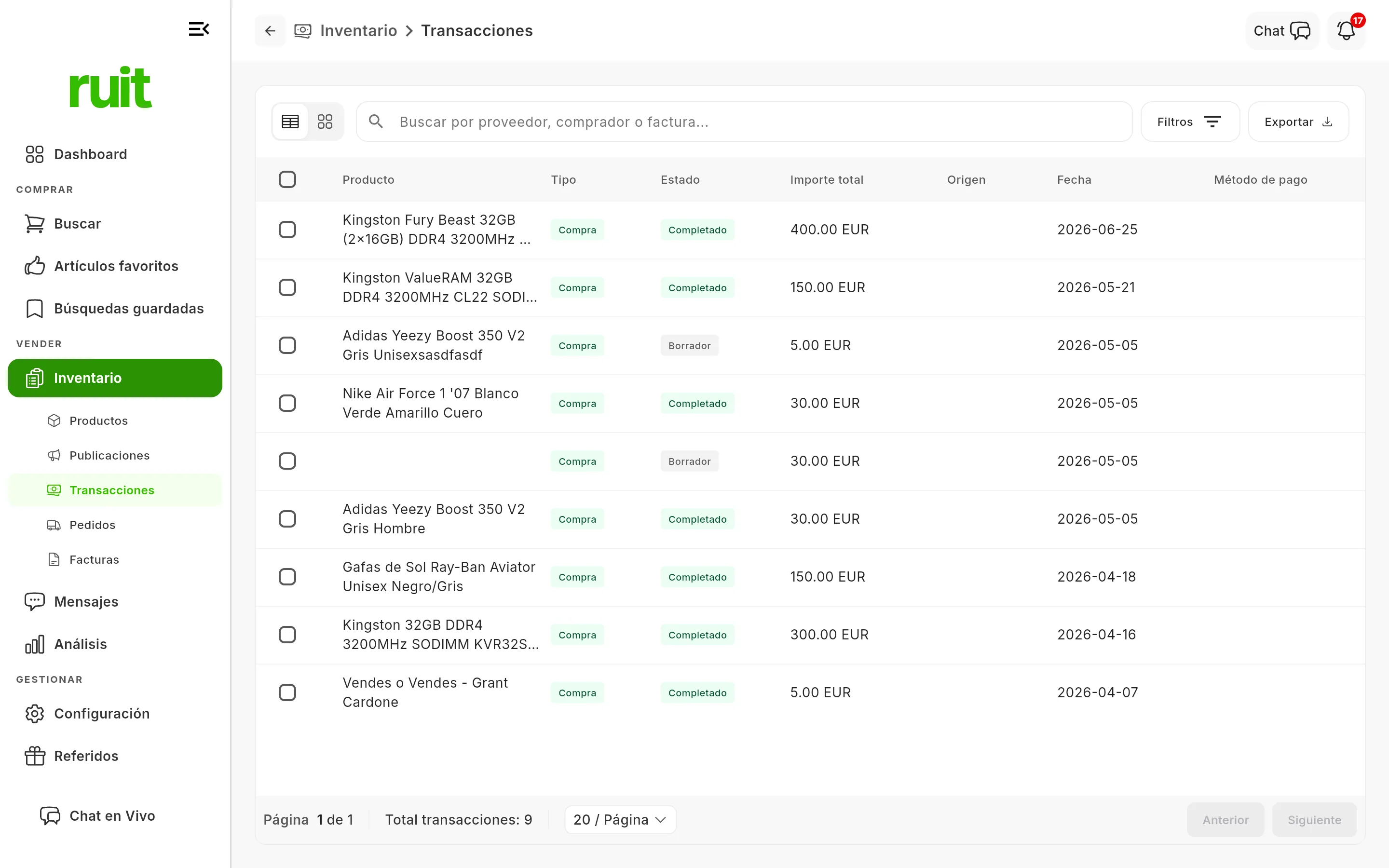This screenshot has height=868, width=1389.
Task: Open the Pedidos submenu item
Action: click(115, 525)
